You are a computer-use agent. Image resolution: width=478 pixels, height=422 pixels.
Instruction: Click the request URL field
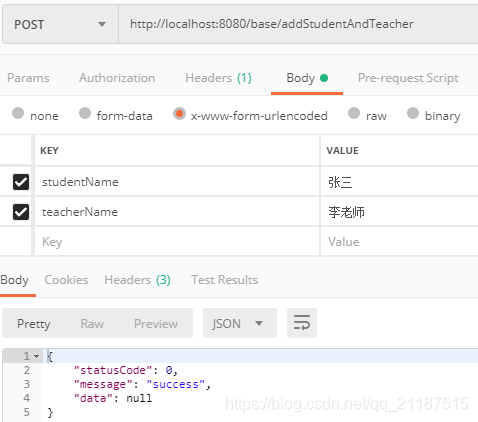(298, 24)
